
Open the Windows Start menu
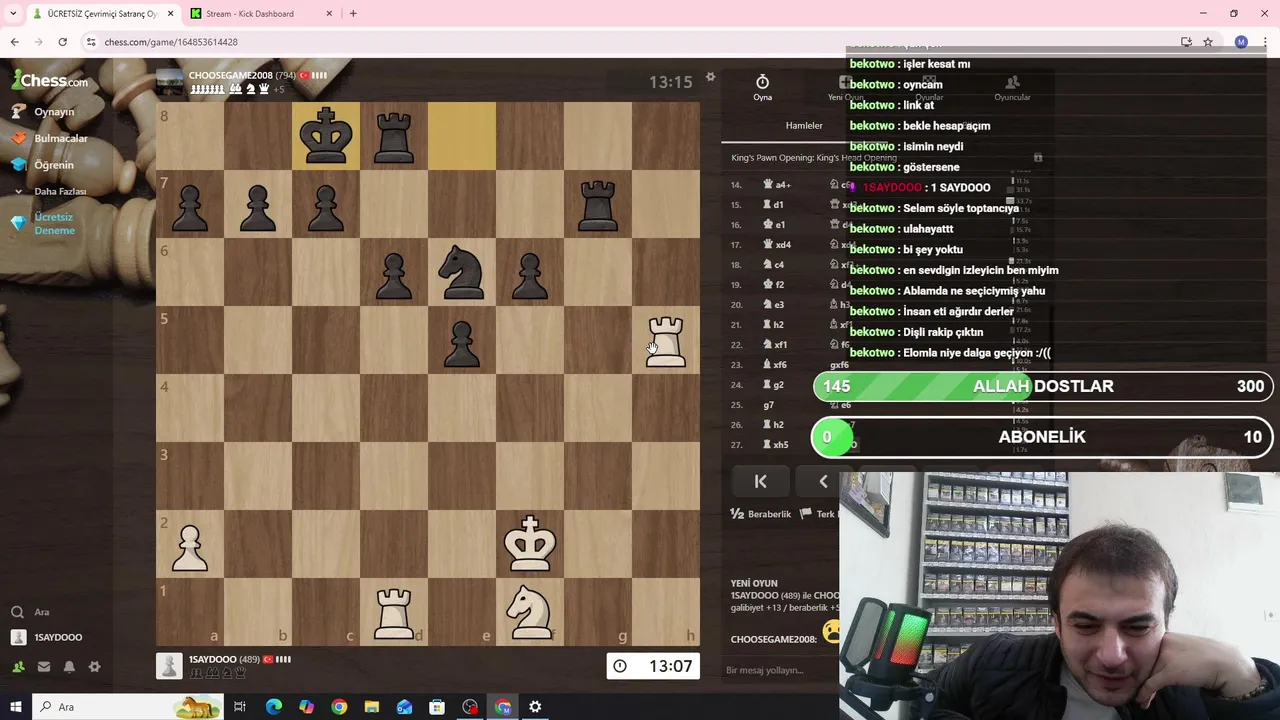point(15,707)
